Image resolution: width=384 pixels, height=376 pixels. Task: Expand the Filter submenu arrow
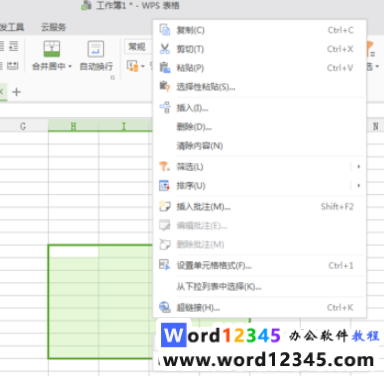(x=359, y=166)
